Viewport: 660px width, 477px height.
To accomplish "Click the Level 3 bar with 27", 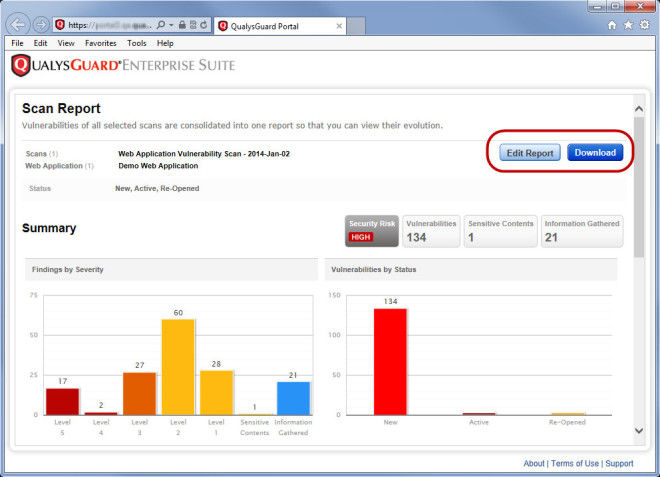I will click(139, 394).
